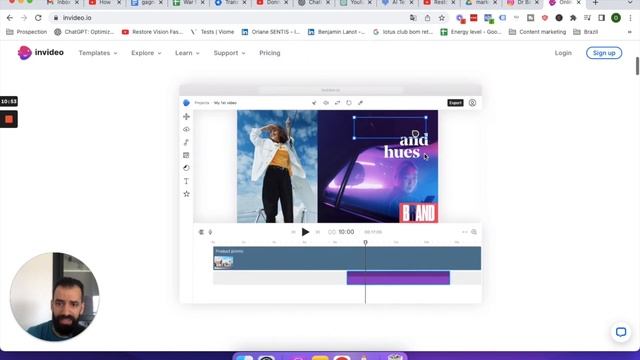Click the empty selected text box on canvas
Viewport: 640px width, 360px height.
[x=390, y=127]
